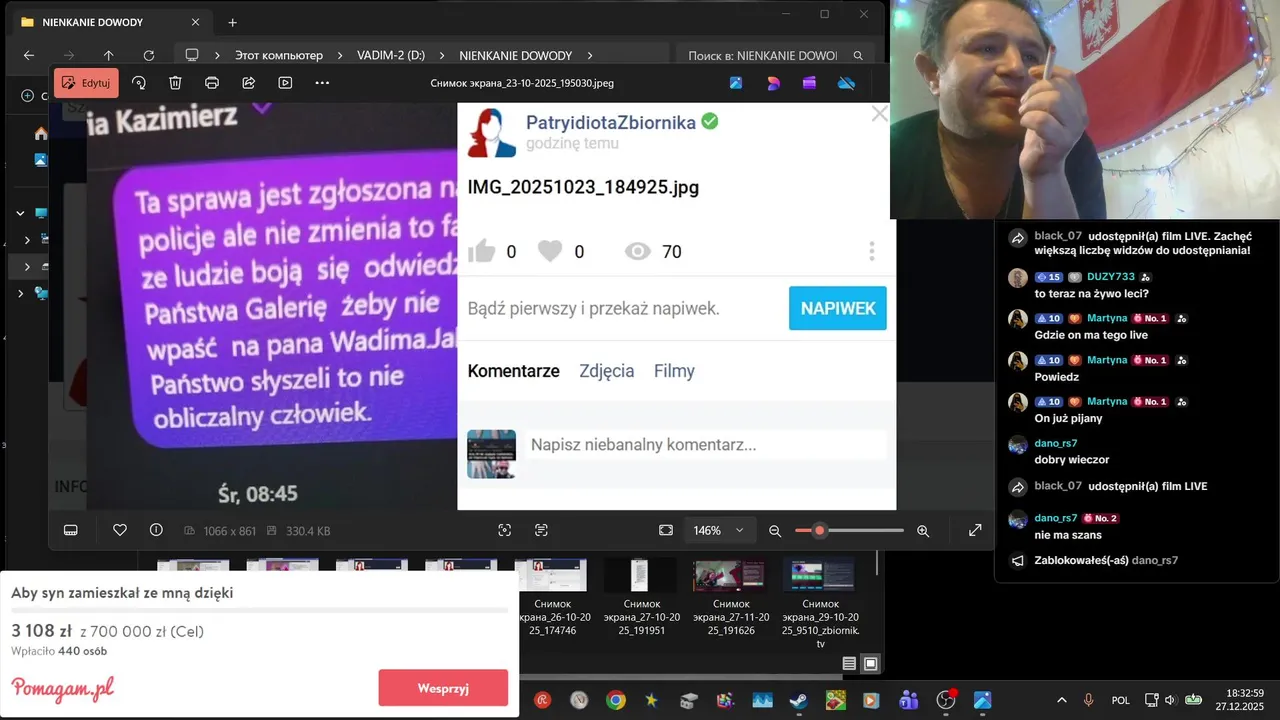Screen dimensions: 1280x720
Task: Rotate the image with the rotate icon
Action: click(x=139, y=83)
